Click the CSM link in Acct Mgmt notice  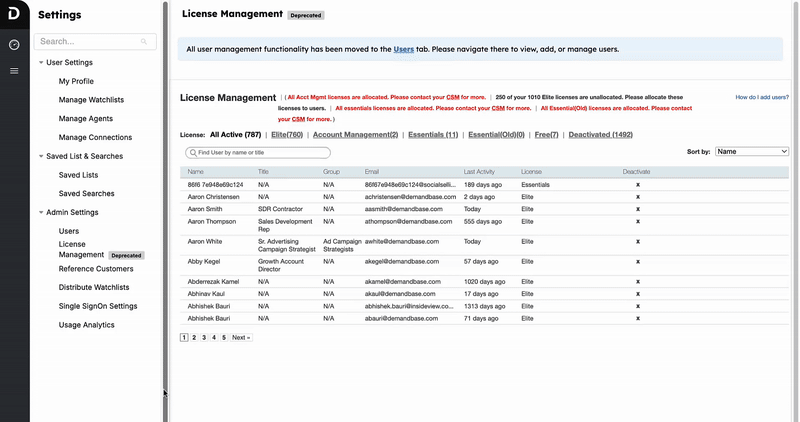tap(453, 97)
